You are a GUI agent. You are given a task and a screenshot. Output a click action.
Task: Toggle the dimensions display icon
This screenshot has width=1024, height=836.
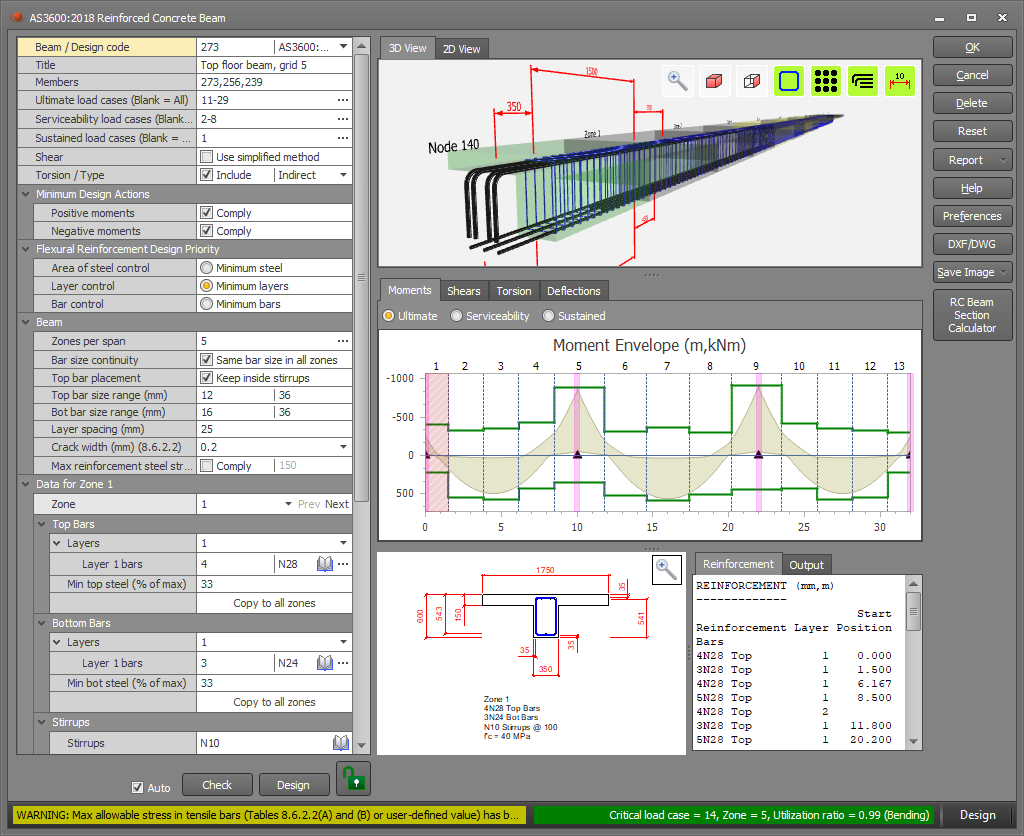point(900,81)
